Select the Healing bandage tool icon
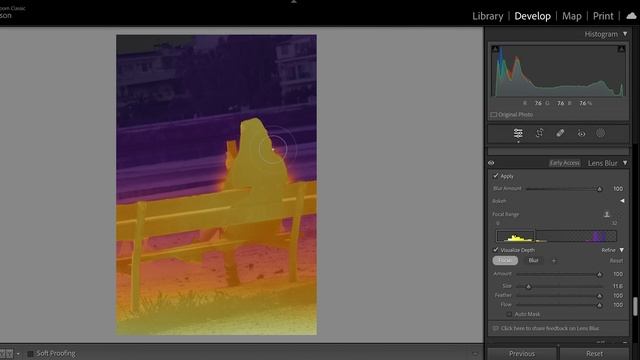The width and height of the screenshot is (640, 360). (560, 133)
